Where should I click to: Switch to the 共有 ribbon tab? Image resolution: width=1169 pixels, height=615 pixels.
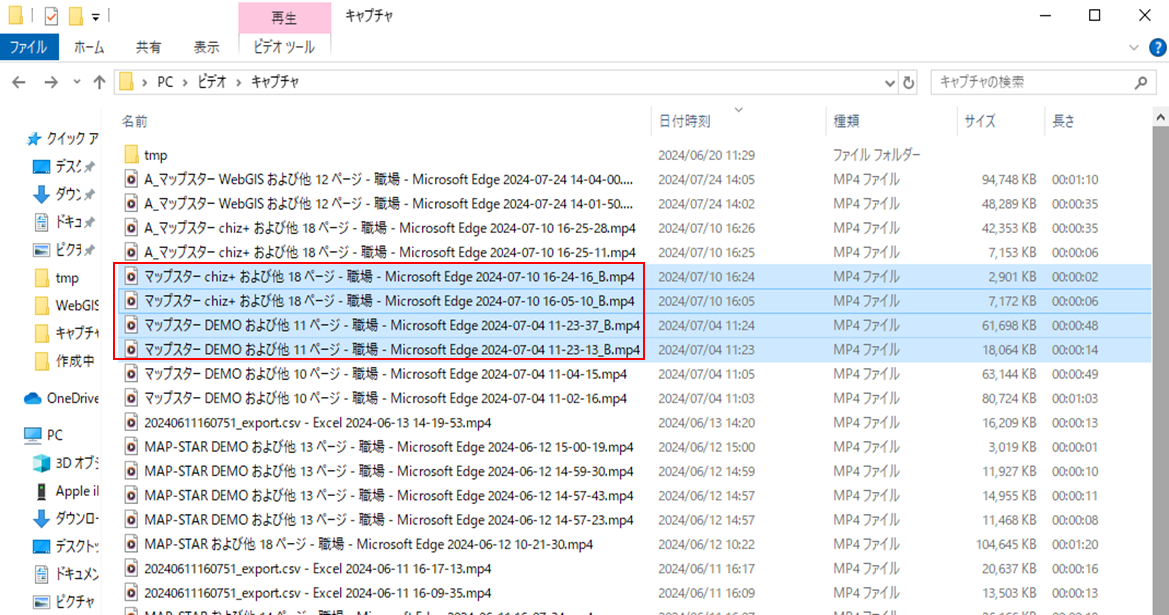pos(148,47)
